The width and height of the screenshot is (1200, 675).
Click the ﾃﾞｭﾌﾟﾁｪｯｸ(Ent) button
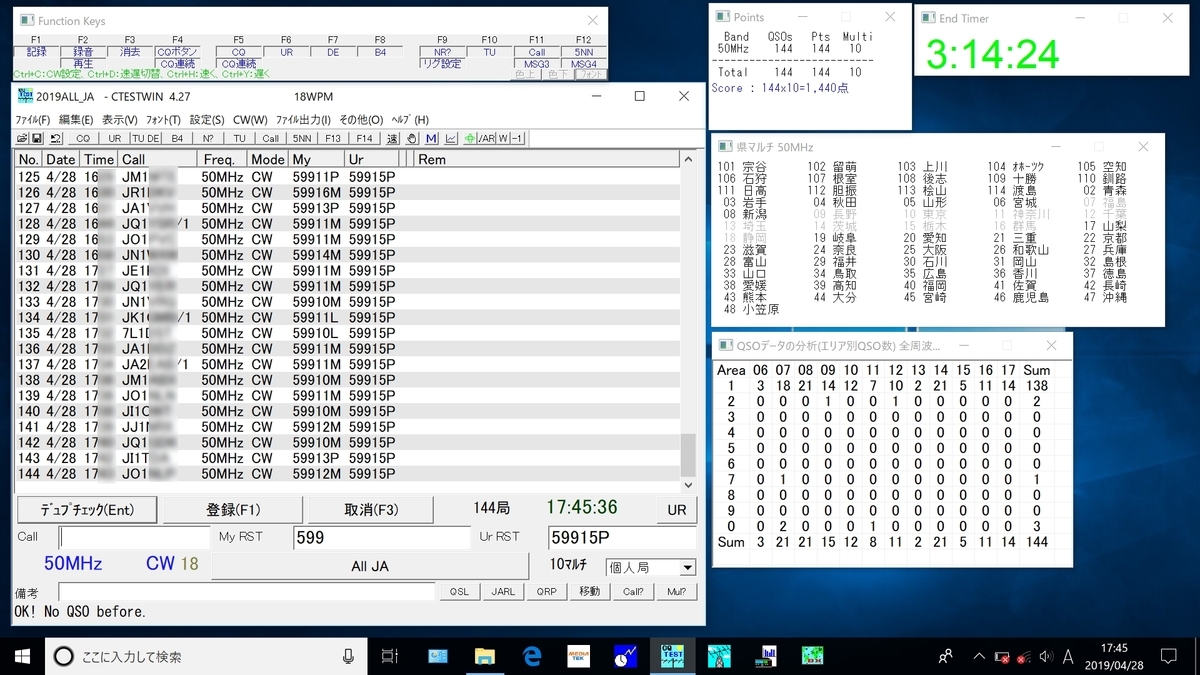coord(86,509)
